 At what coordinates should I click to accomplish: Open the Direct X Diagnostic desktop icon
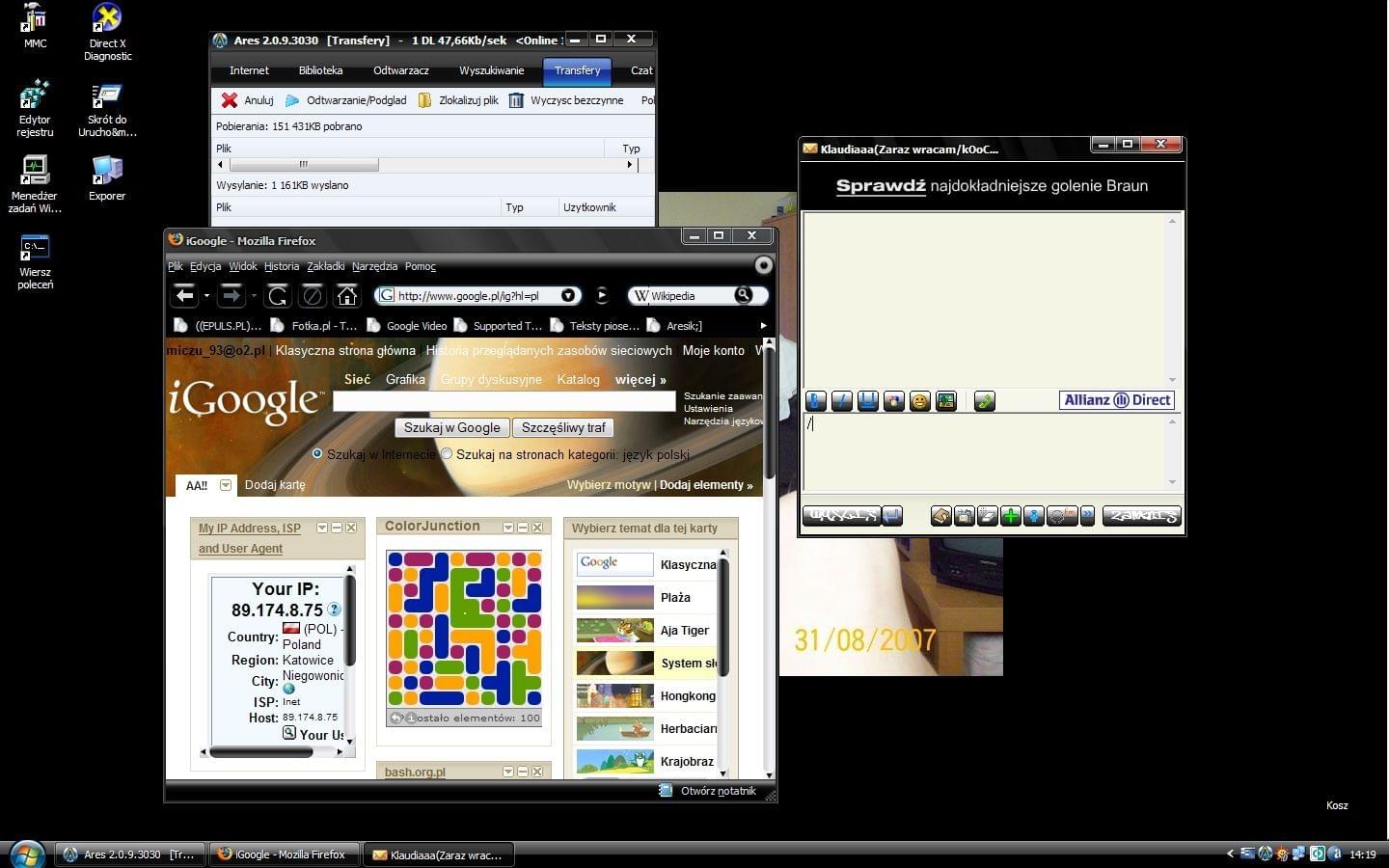(x=107, y=32)
